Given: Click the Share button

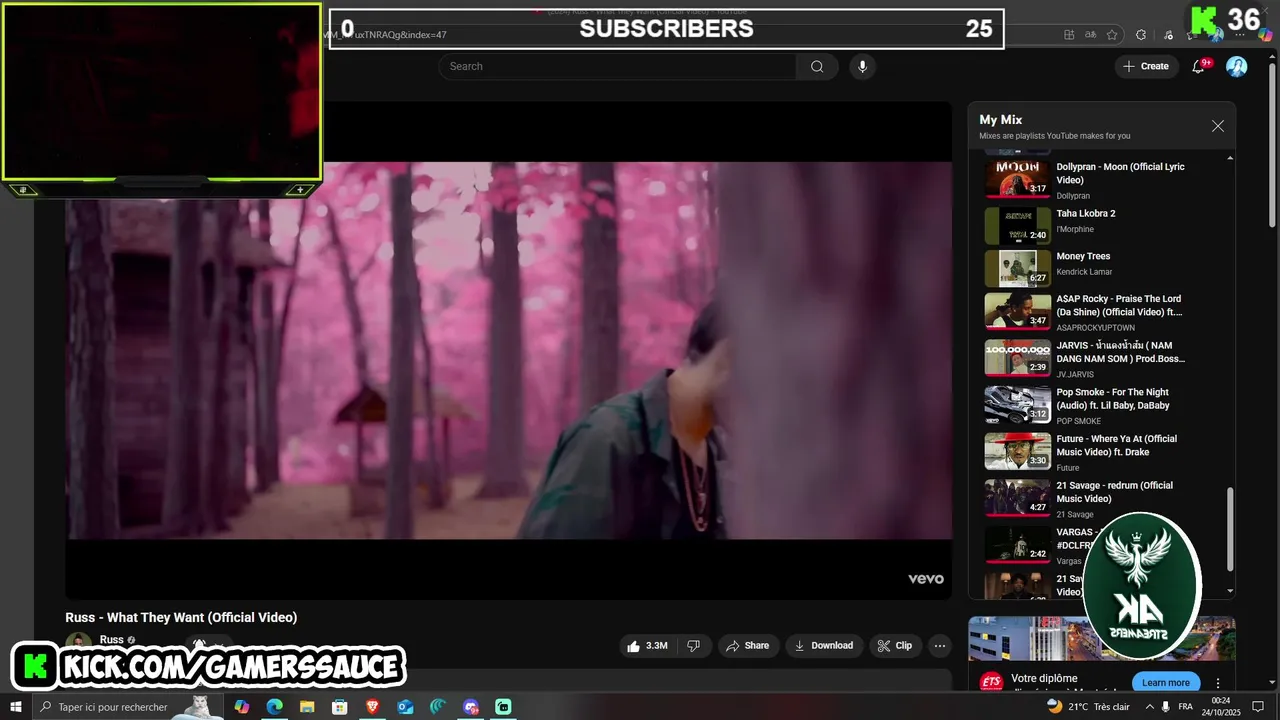Looking at the screenshot, I should click(747, 646).
